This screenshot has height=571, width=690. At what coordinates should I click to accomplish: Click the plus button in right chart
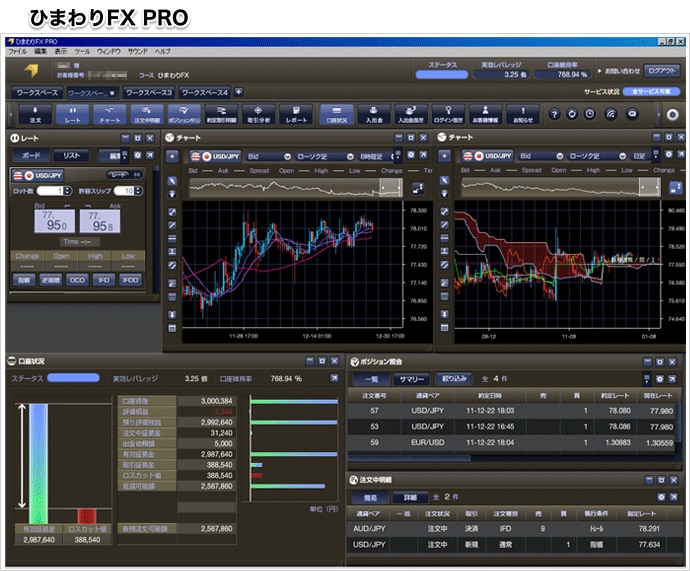tap(444, 156)
